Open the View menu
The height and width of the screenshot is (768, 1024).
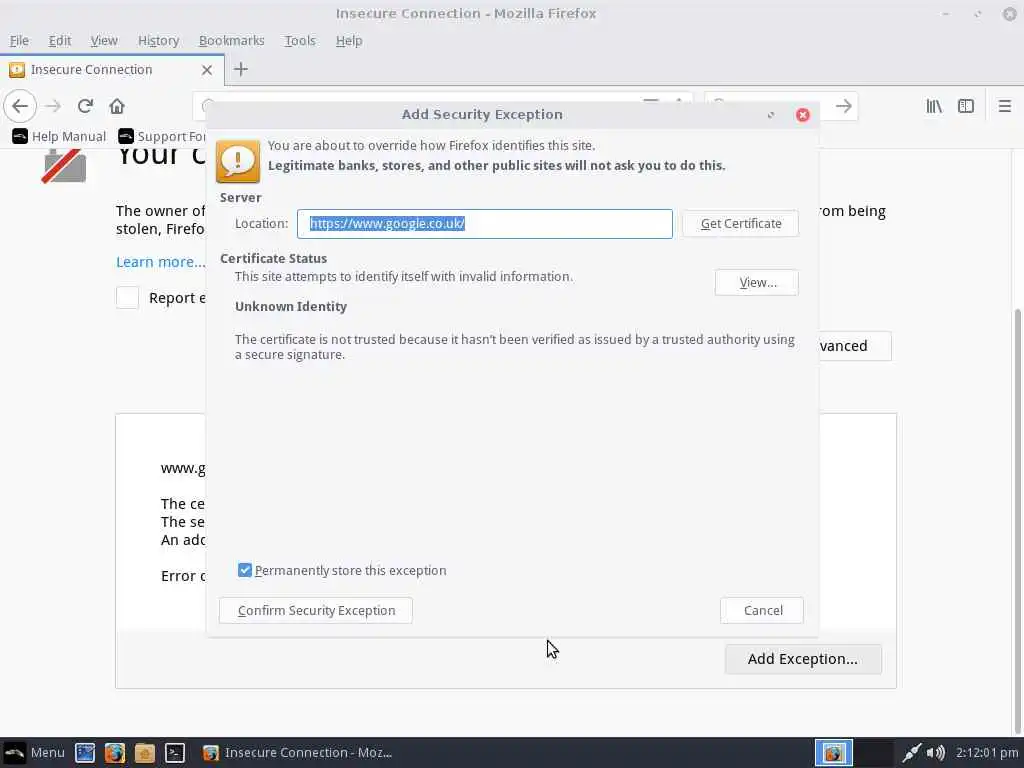point(104,40)
